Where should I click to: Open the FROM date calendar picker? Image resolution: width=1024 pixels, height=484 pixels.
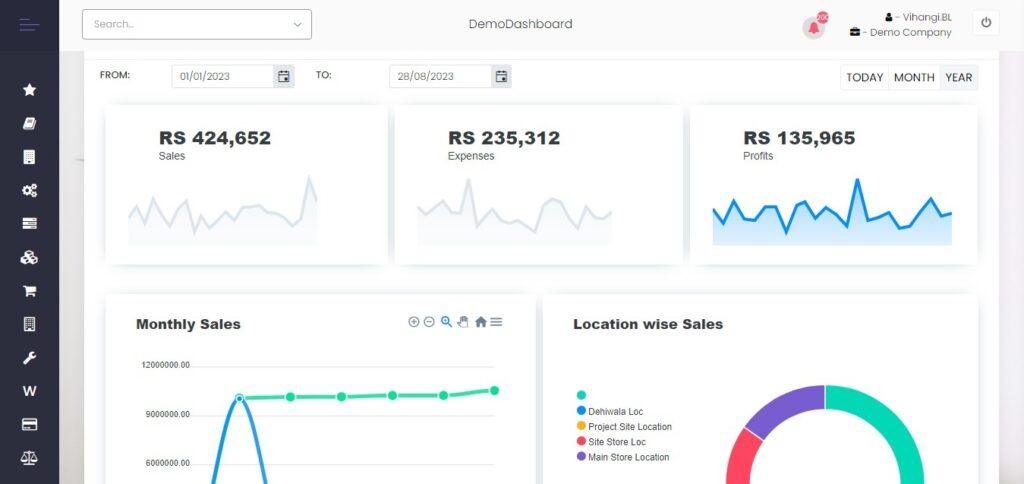283,76
